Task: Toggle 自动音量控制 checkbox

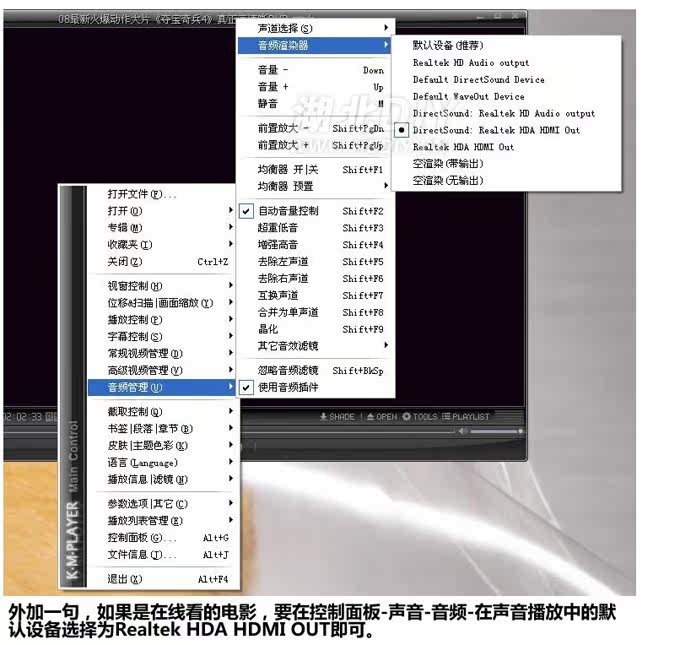Action: point(288,211)
